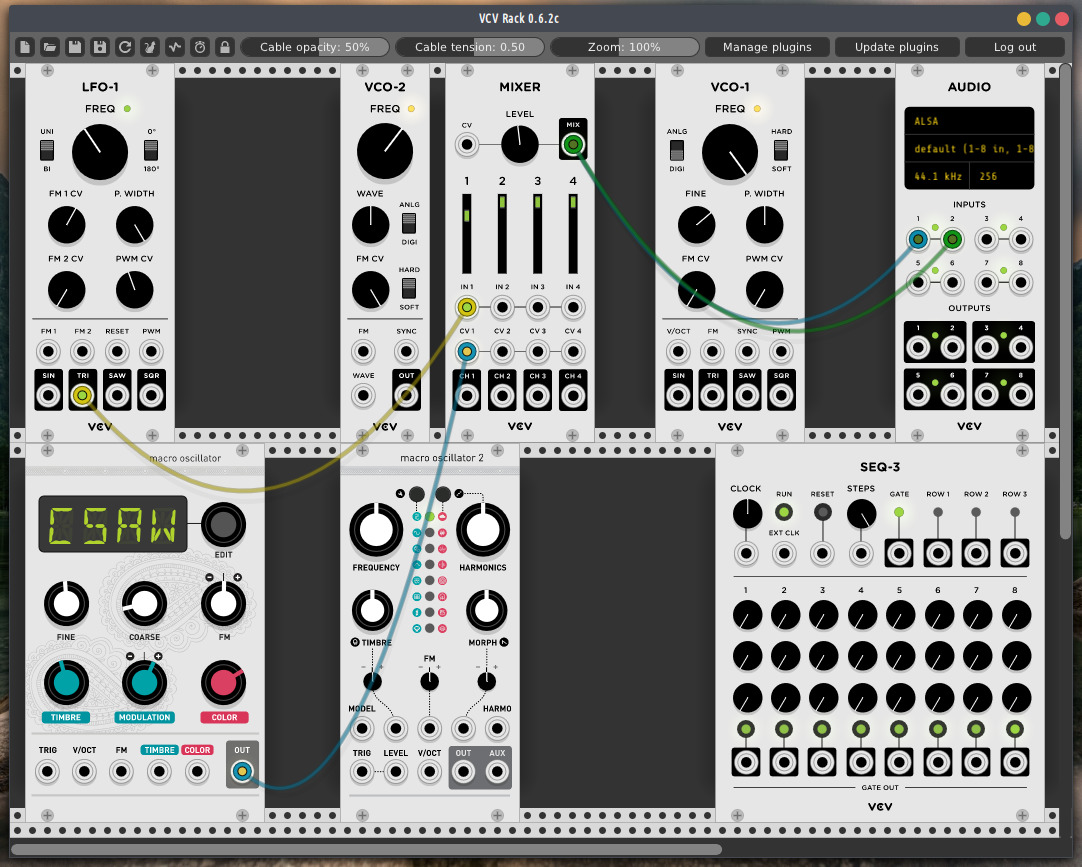The height and width of the screenshot is (867, 1082).
Task: Toggle the VCO-2 ANLG/DIGI switch
Action: coord(409,223)
